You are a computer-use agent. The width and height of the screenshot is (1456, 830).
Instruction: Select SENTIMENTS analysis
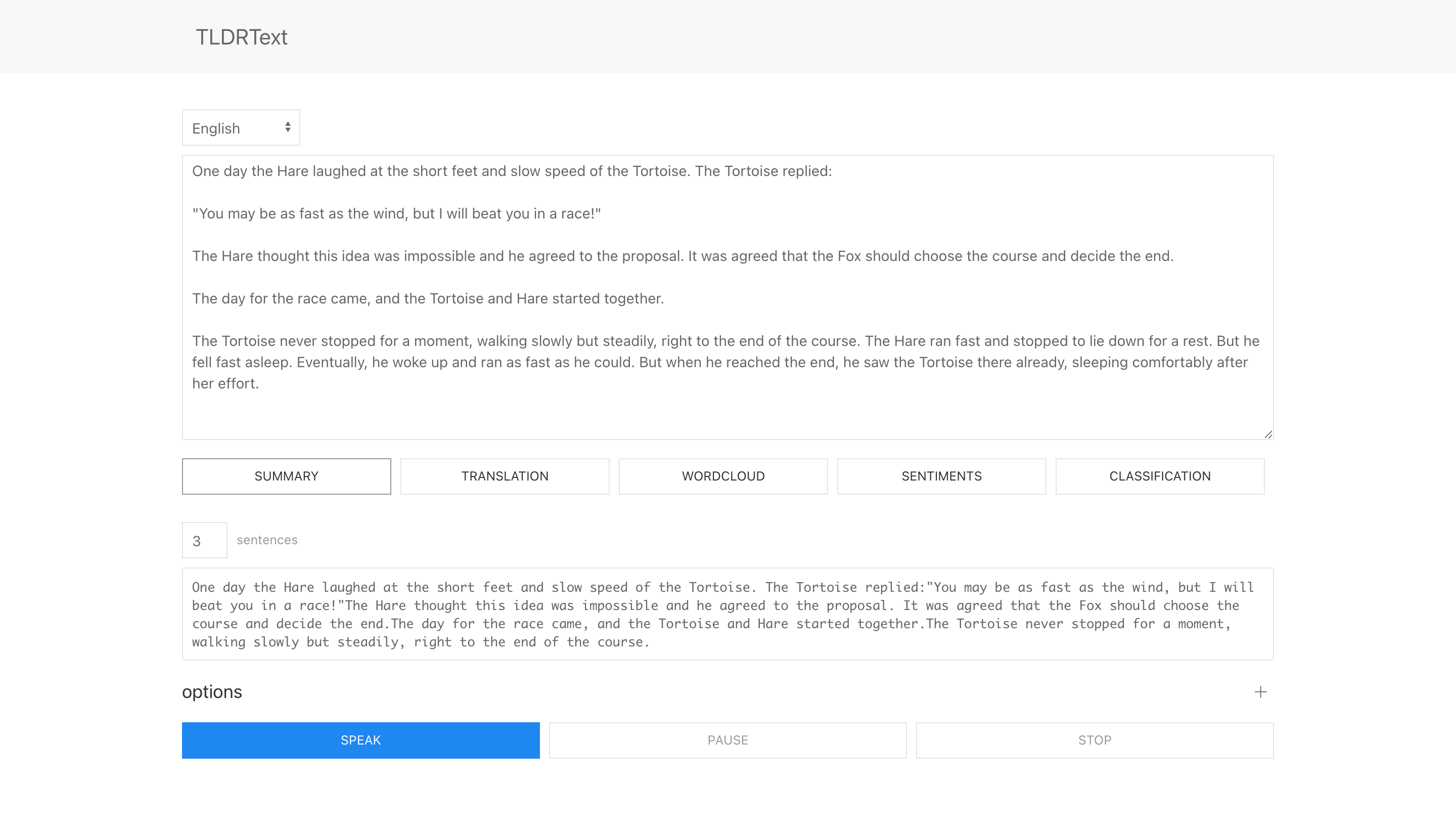point(941,476)
